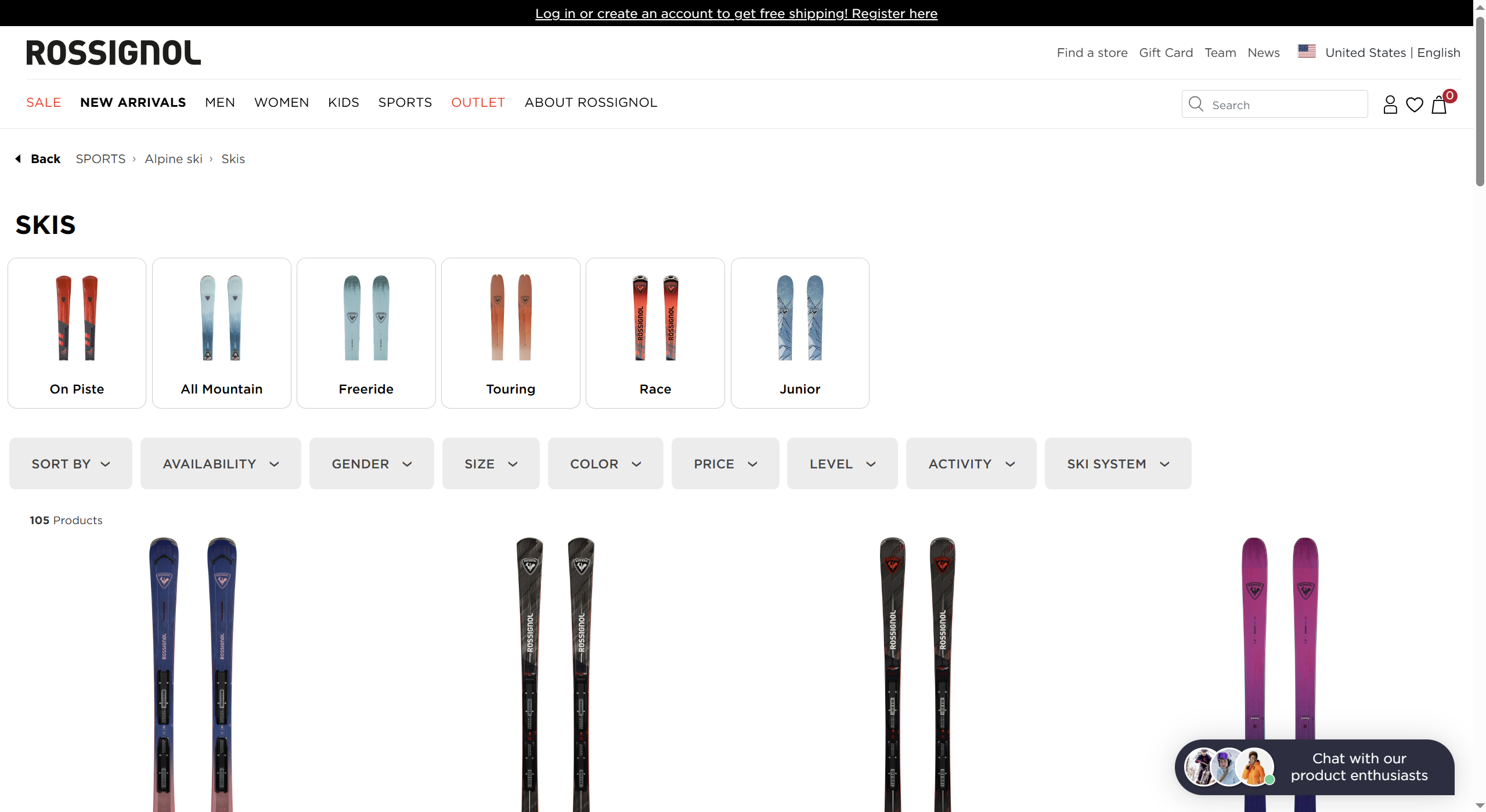Open the account icon
This screenshot has width=1486, height=812.
click(1390, 104)
